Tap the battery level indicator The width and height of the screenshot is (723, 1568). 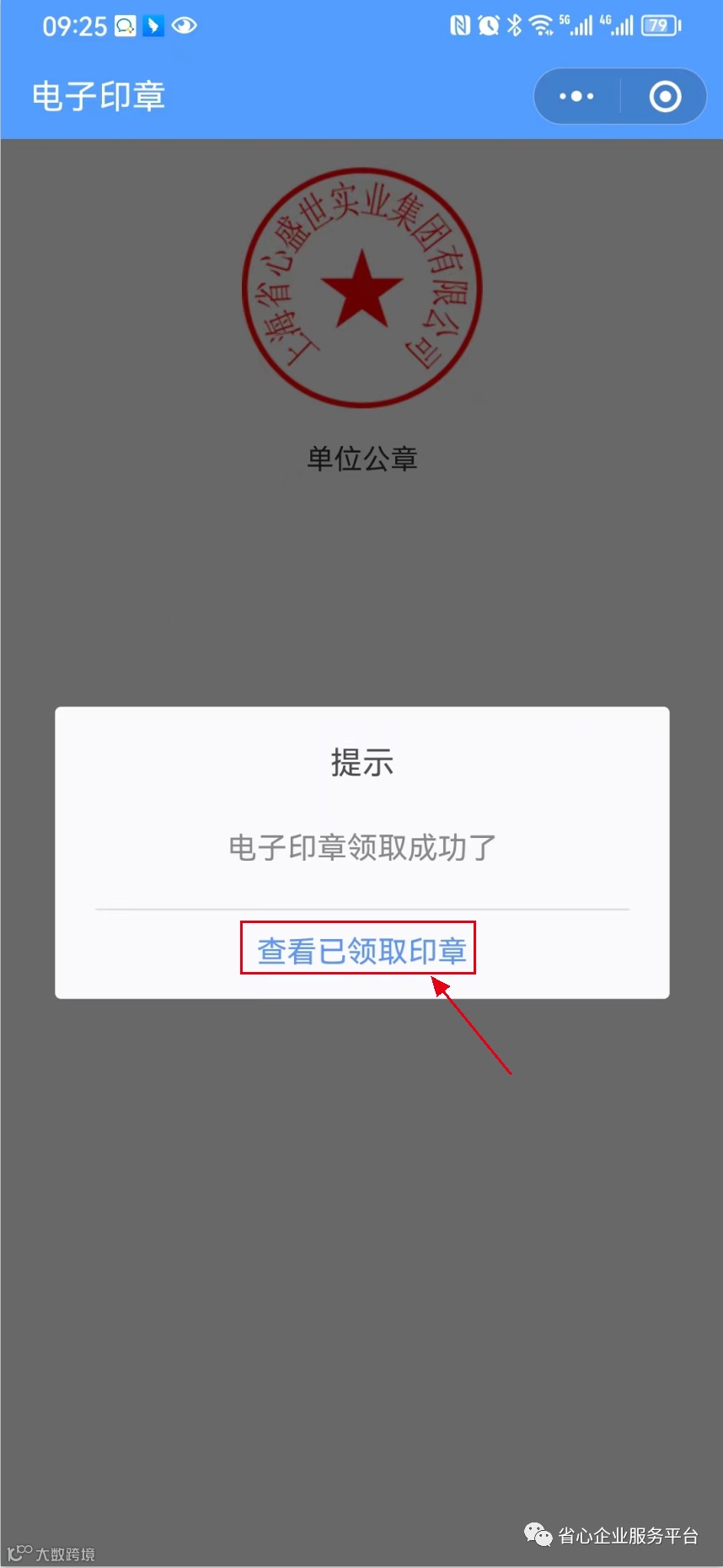(x=661, y=25)
